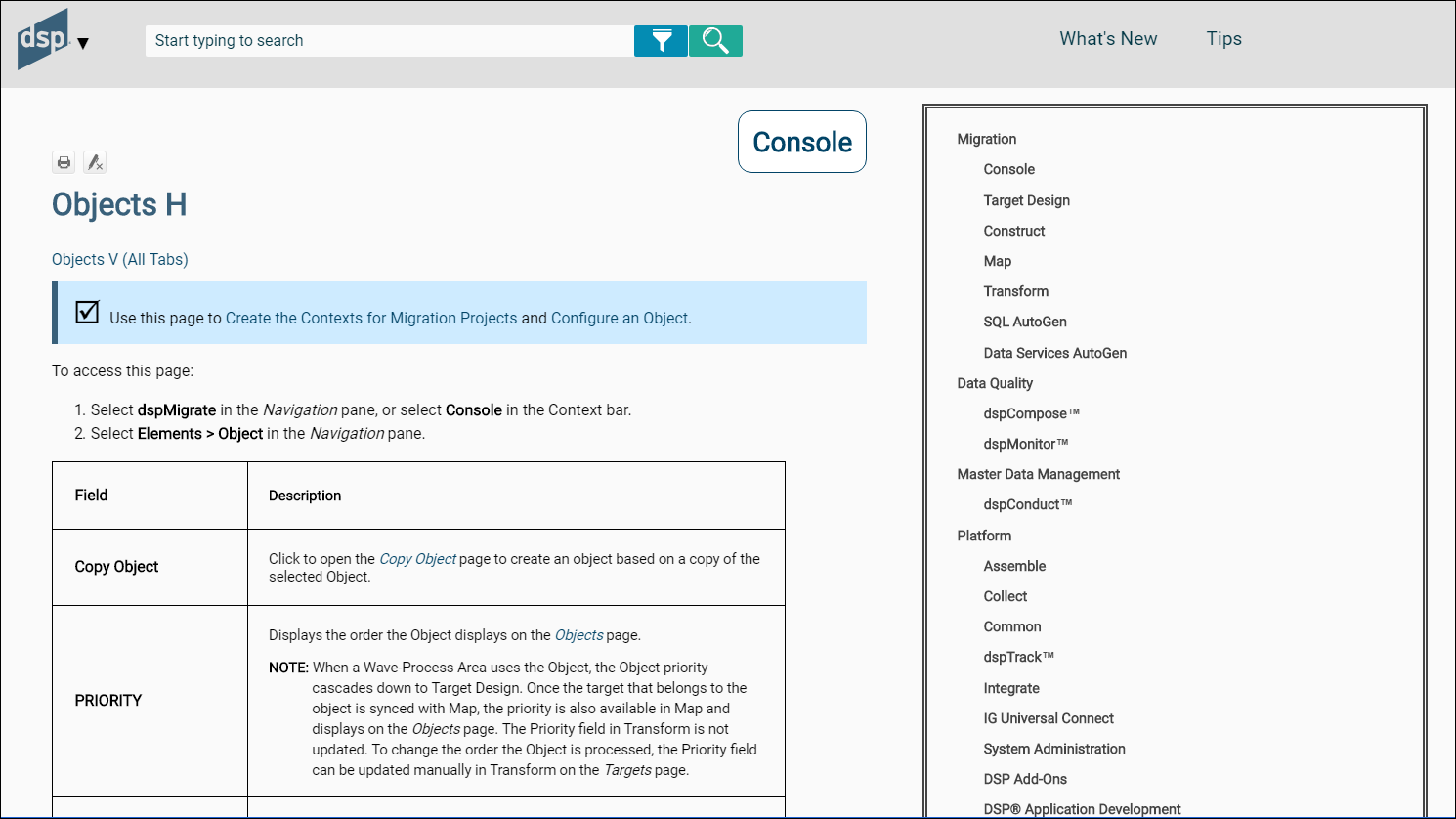Select DSP Application Development in contents list
Viewport: 1456px width, 819px height.
coord(1082,809)
